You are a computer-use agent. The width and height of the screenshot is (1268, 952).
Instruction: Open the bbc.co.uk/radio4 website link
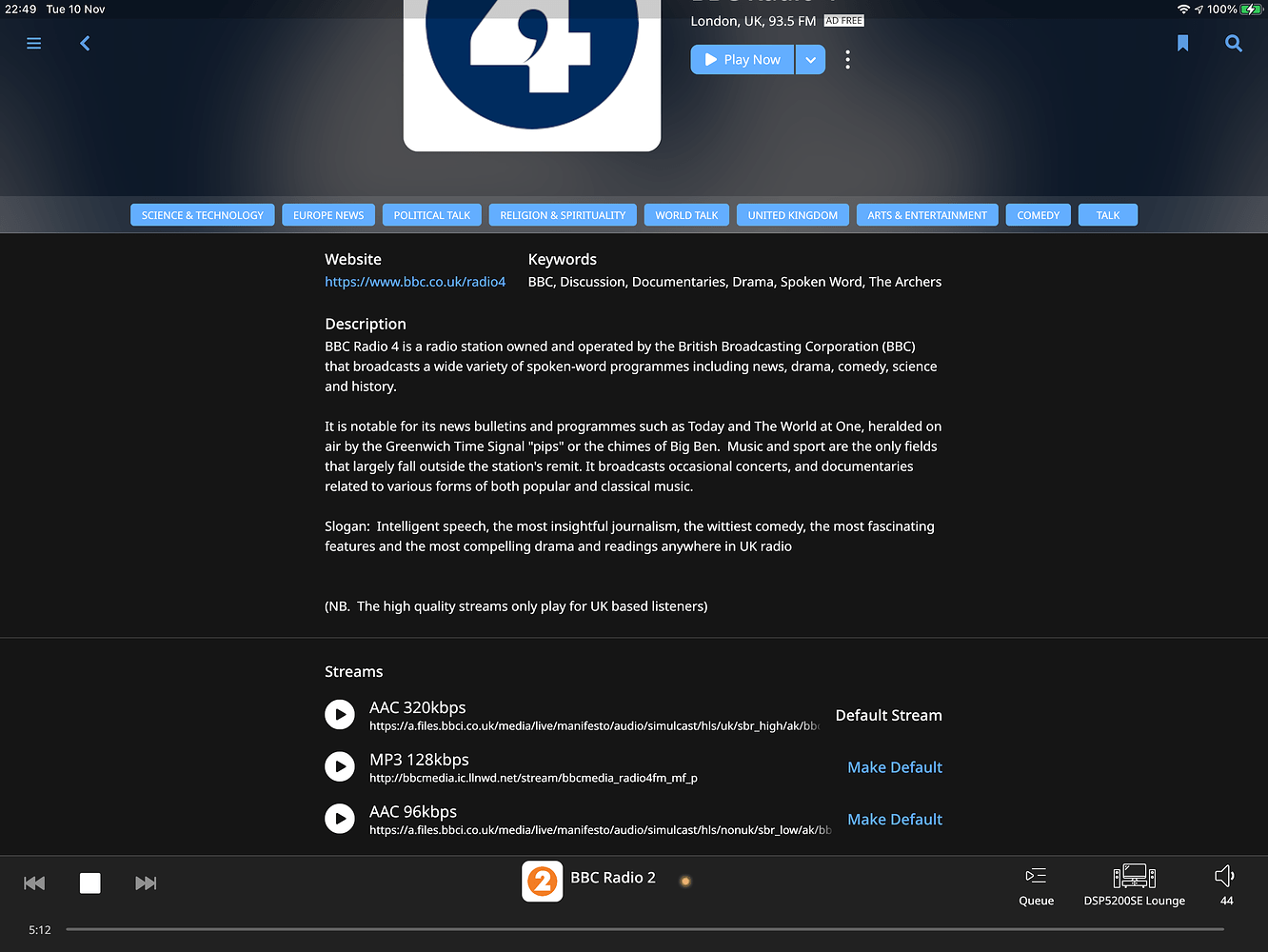(x=415, y=282)
